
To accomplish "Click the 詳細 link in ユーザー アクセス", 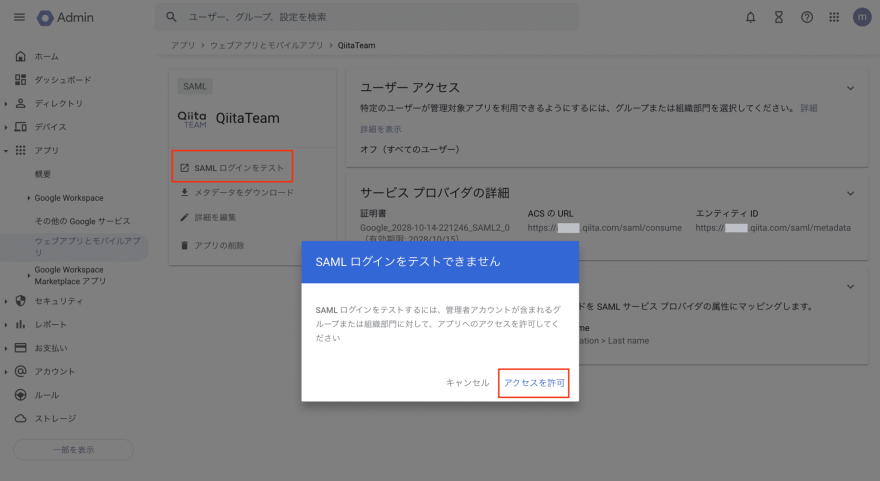I will pyautogui.click(x=809, y=108).
